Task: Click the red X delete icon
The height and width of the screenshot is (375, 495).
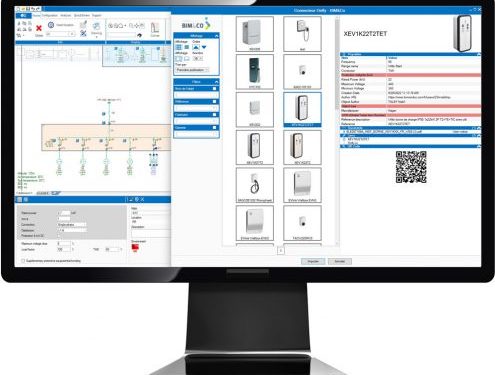Action: pos(39,28)
